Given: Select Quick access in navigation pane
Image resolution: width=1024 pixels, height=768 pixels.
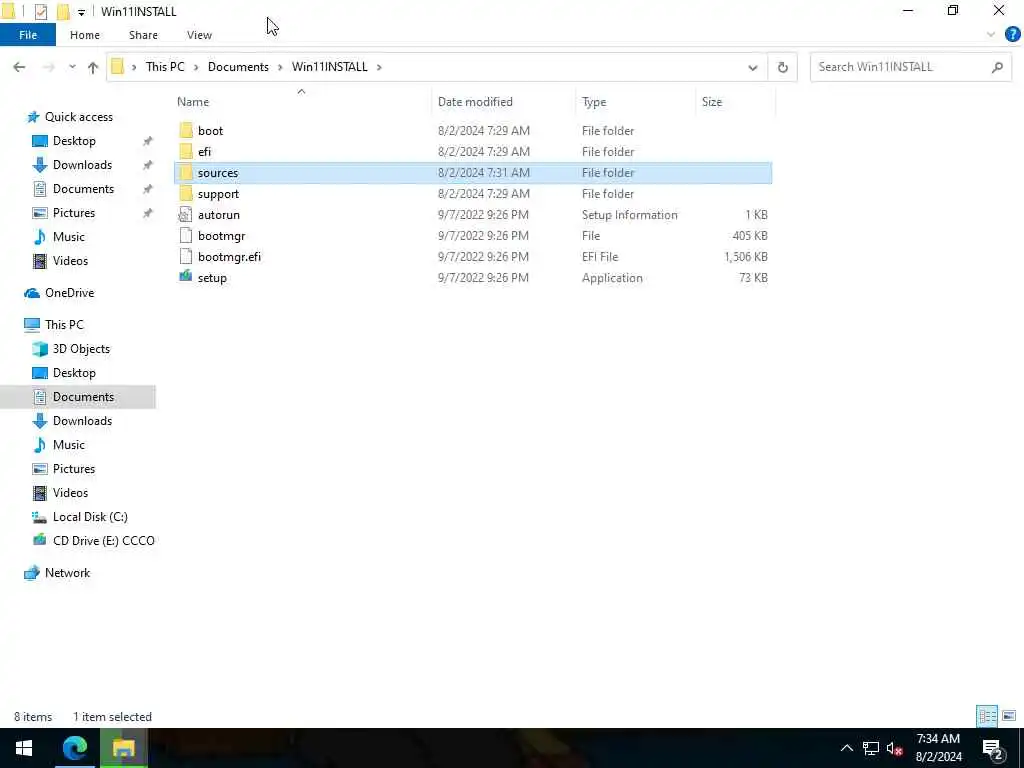Looking at the screenshot, I should click(78, 117).
